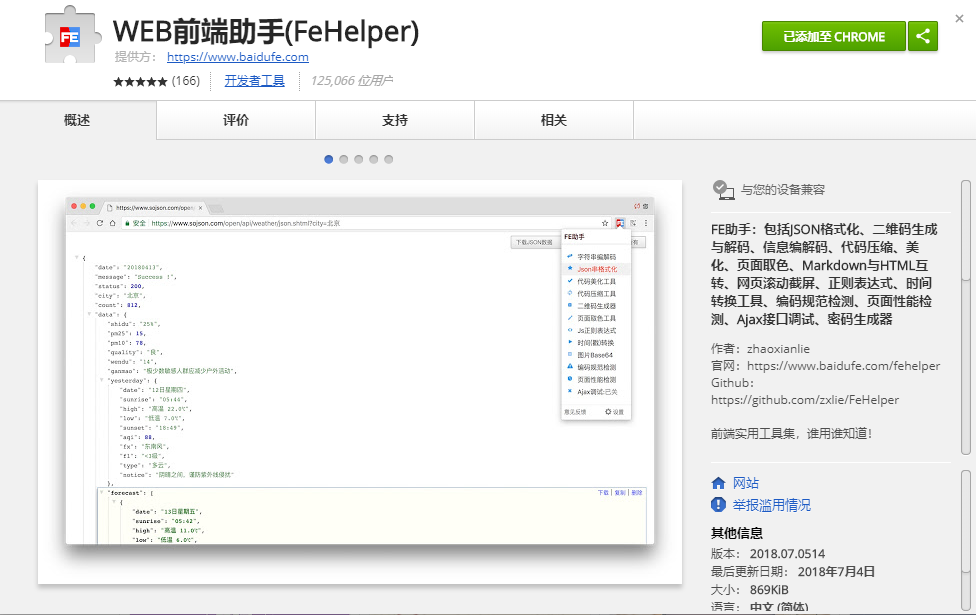The image size is (976, 615).
Task: Select the second carousel dot
Action: pyautogui.click(x=344, y=159)
